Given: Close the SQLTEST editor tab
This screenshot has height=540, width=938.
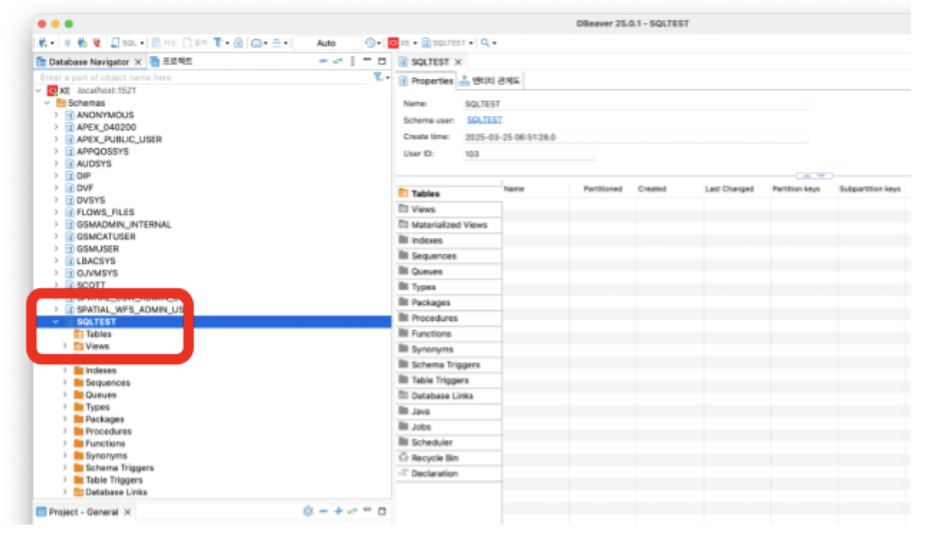Looking at the screenshot, I should click(458, 62).
